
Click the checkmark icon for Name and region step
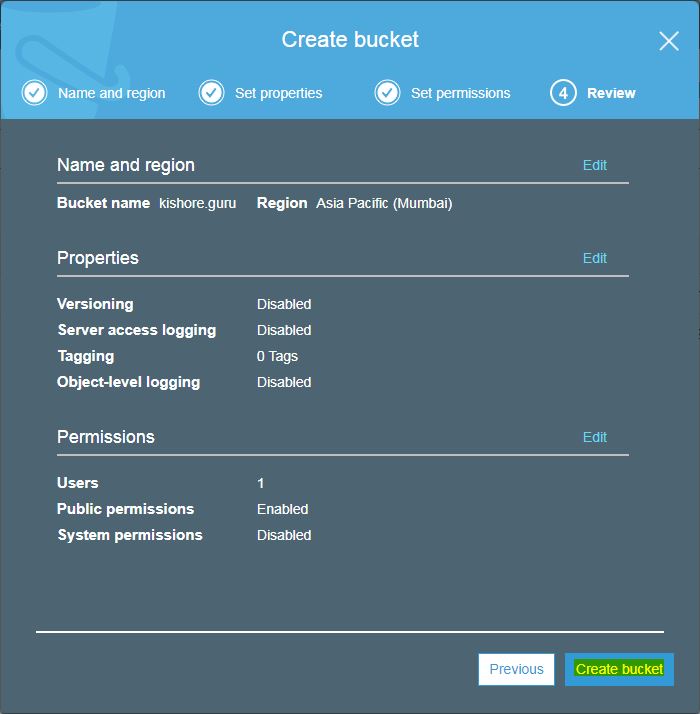pos(34,93)
